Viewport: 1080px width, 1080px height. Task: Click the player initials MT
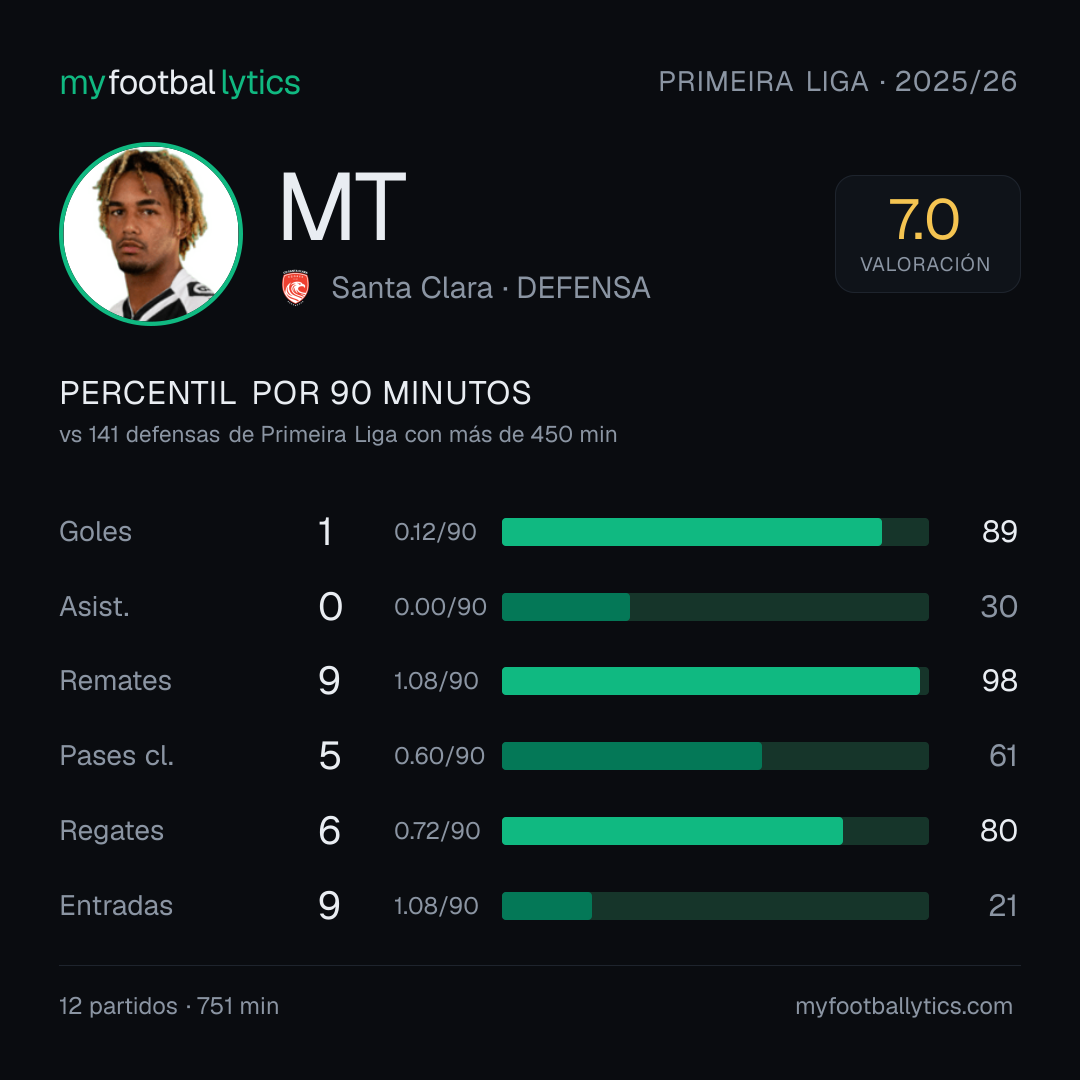(x=342, y=207)
